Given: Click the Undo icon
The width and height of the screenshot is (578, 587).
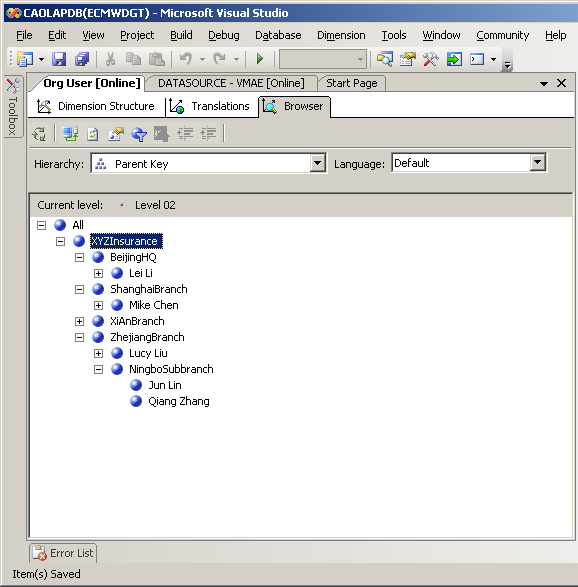Looking at the screenshot, I should [x=186, y=59].
